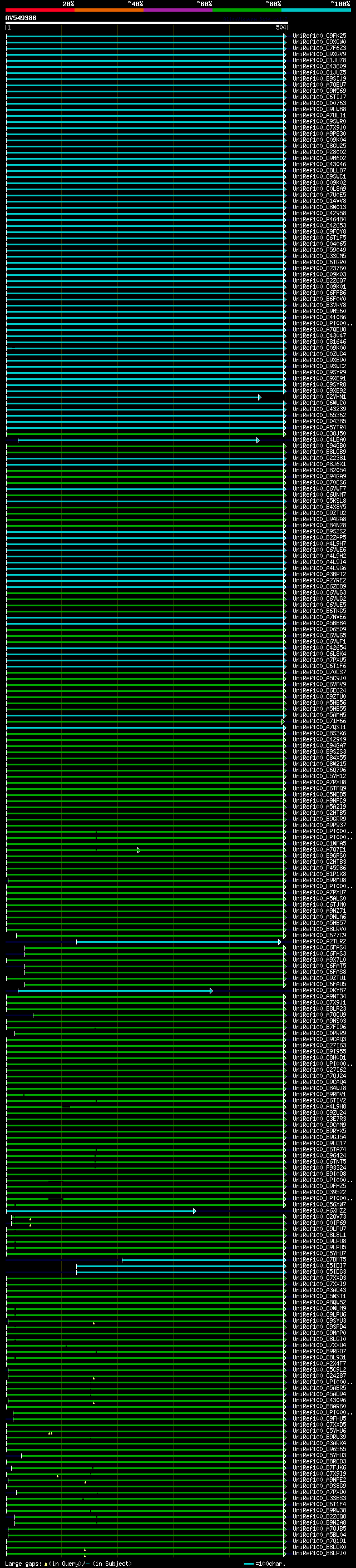This screenshot has width=356, height=1568.
Task: Select the UniRef100_Q7DMT5 label
Action: 319,1260
